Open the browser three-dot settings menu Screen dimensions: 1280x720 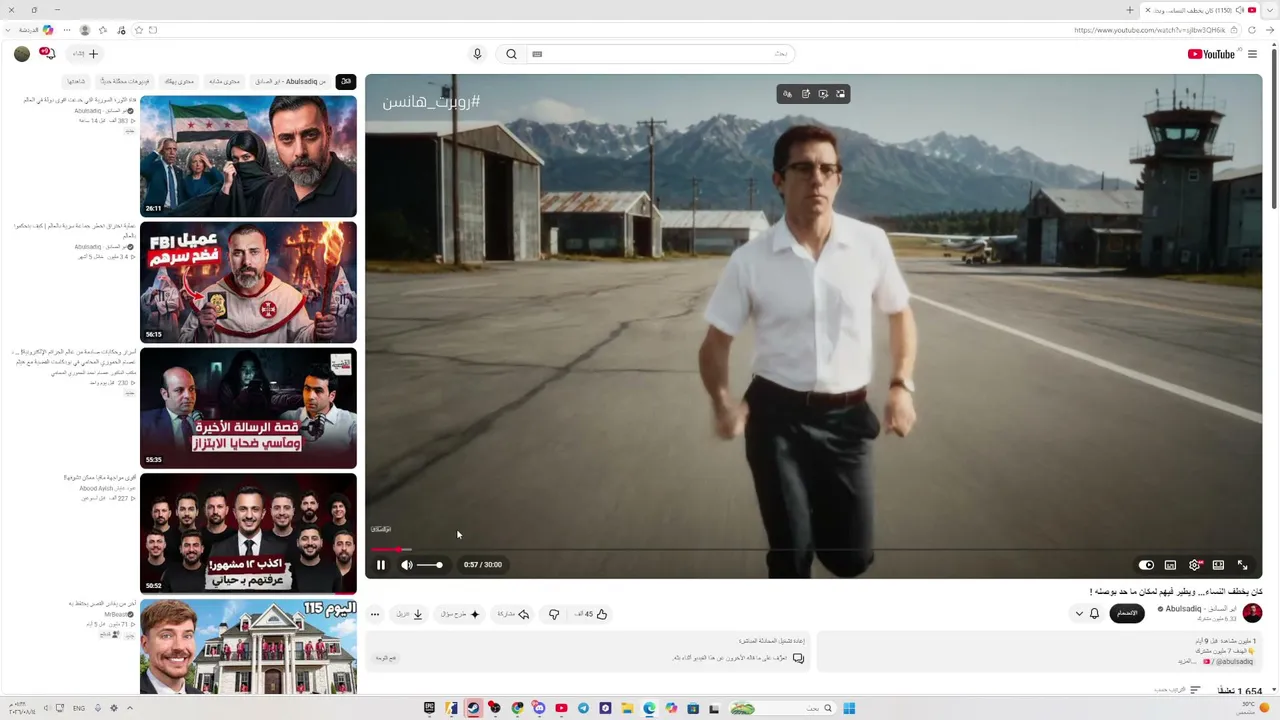(x=67, y=30)
